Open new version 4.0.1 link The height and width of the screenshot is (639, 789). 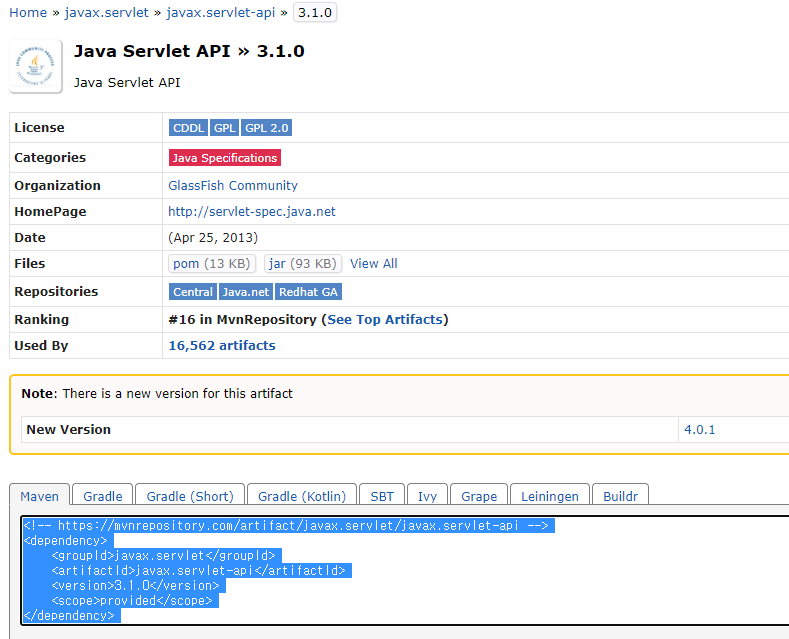699,430
